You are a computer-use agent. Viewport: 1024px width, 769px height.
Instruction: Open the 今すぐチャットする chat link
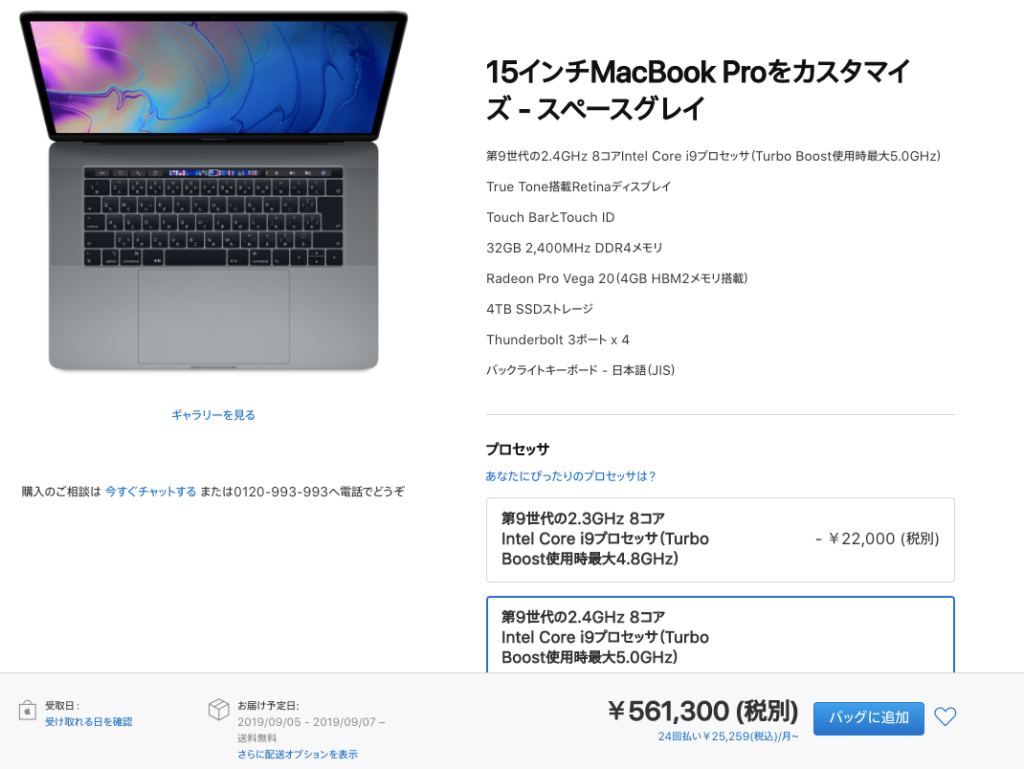point(151,492)
